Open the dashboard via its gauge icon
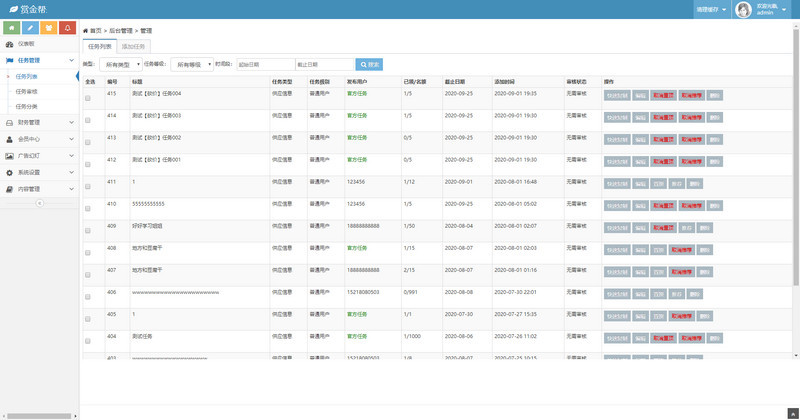The image size is (800, 420). (9, 44)
